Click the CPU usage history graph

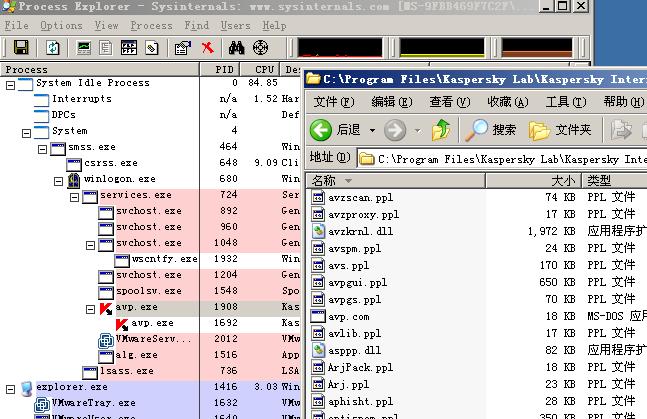tap(340, 47)
